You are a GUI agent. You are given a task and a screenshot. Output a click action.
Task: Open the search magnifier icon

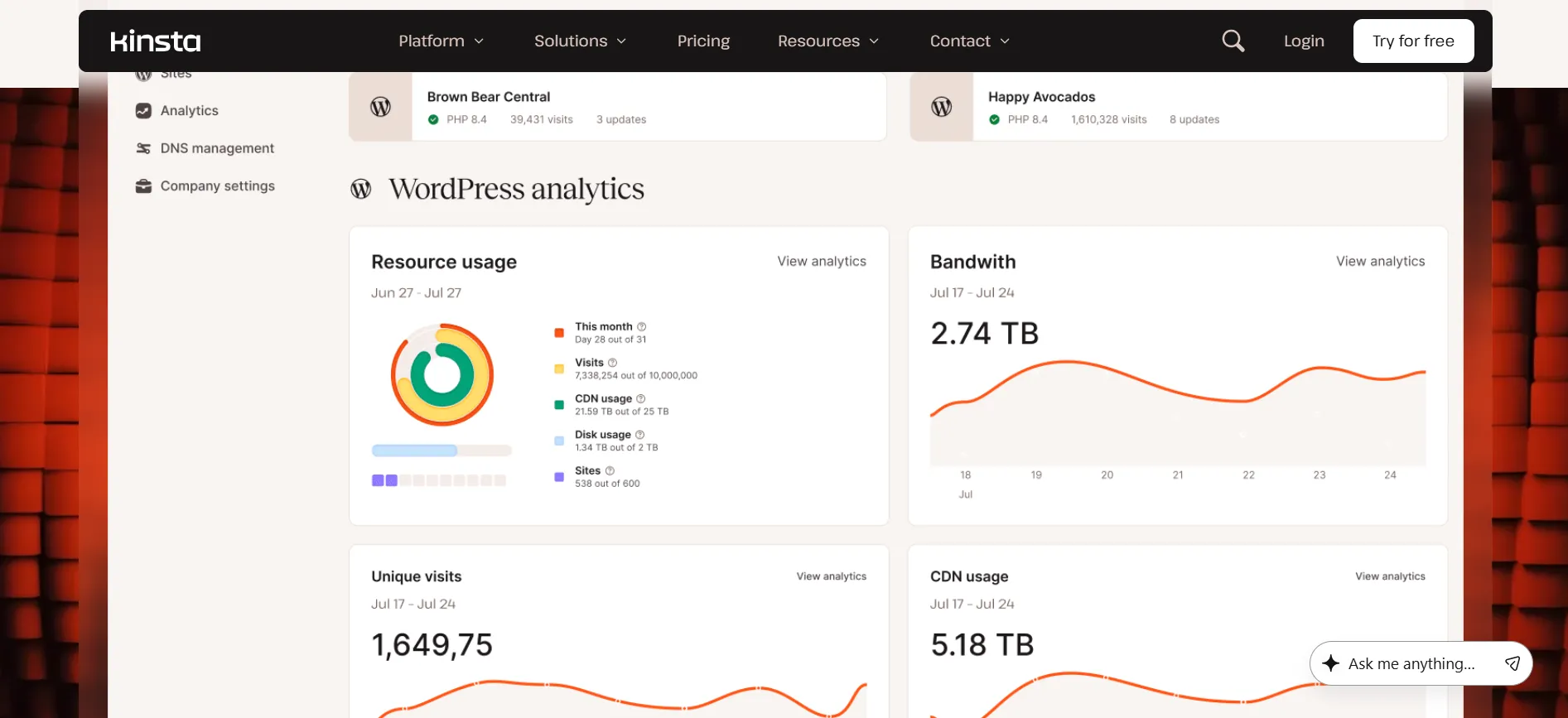click(x=1233, y=41)
